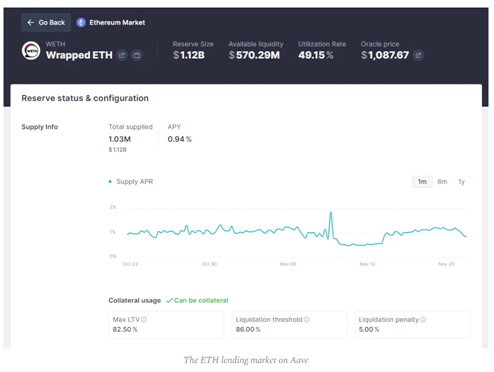The image size is (494, 372).
Task: Click the Liquidation penalty value 5.00%
Action: pos(369,330)
